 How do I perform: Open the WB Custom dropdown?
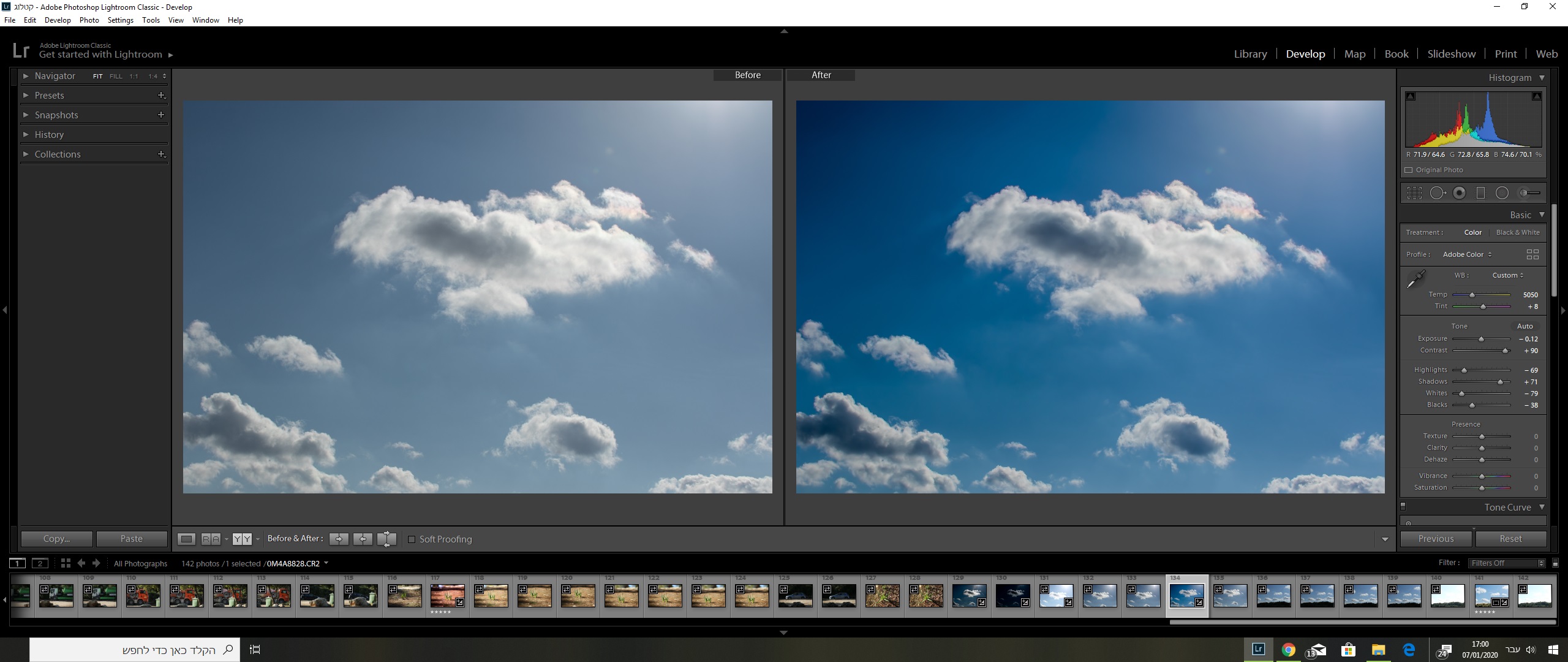pyautogui.click(x=1507, y=275)
